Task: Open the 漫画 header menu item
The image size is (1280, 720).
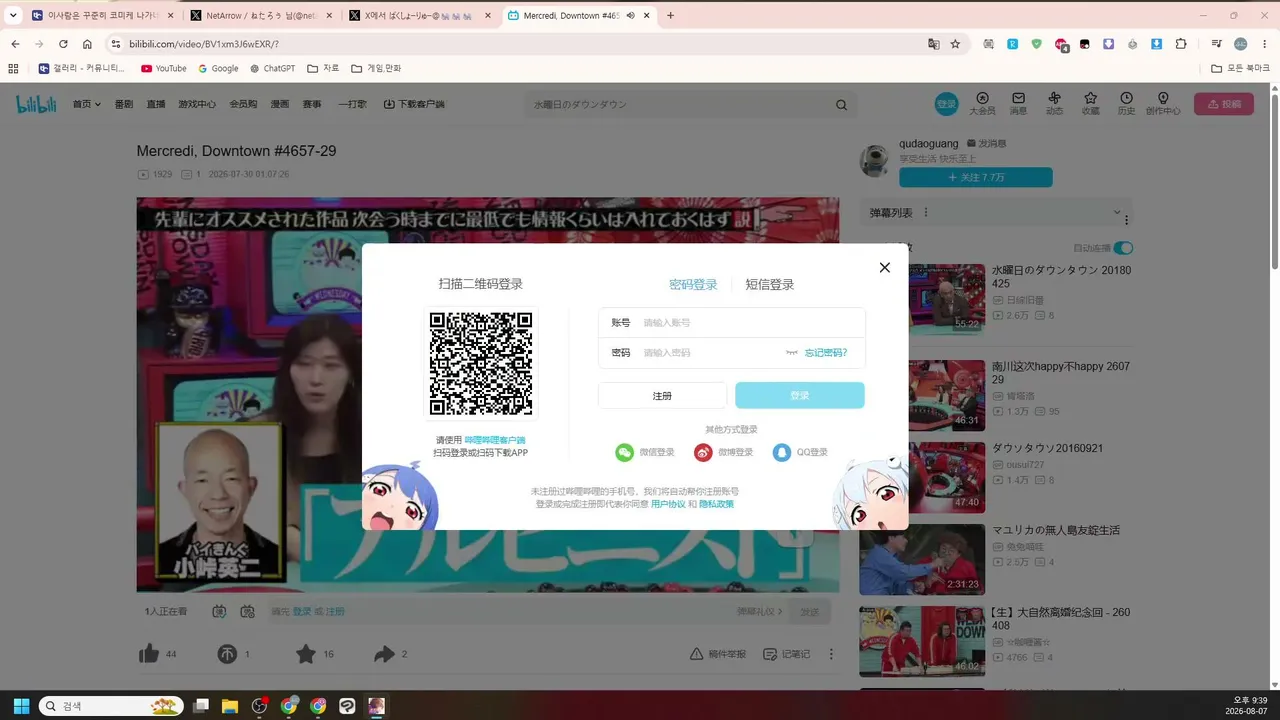Action: click(x=280, y=104)
